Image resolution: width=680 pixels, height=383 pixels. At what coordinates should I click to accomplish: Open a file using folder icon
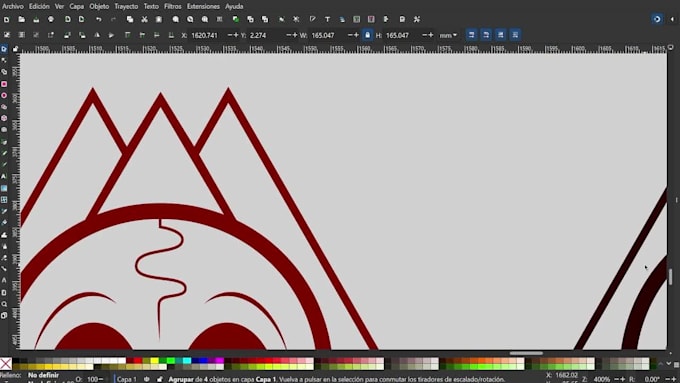[21, 20]
